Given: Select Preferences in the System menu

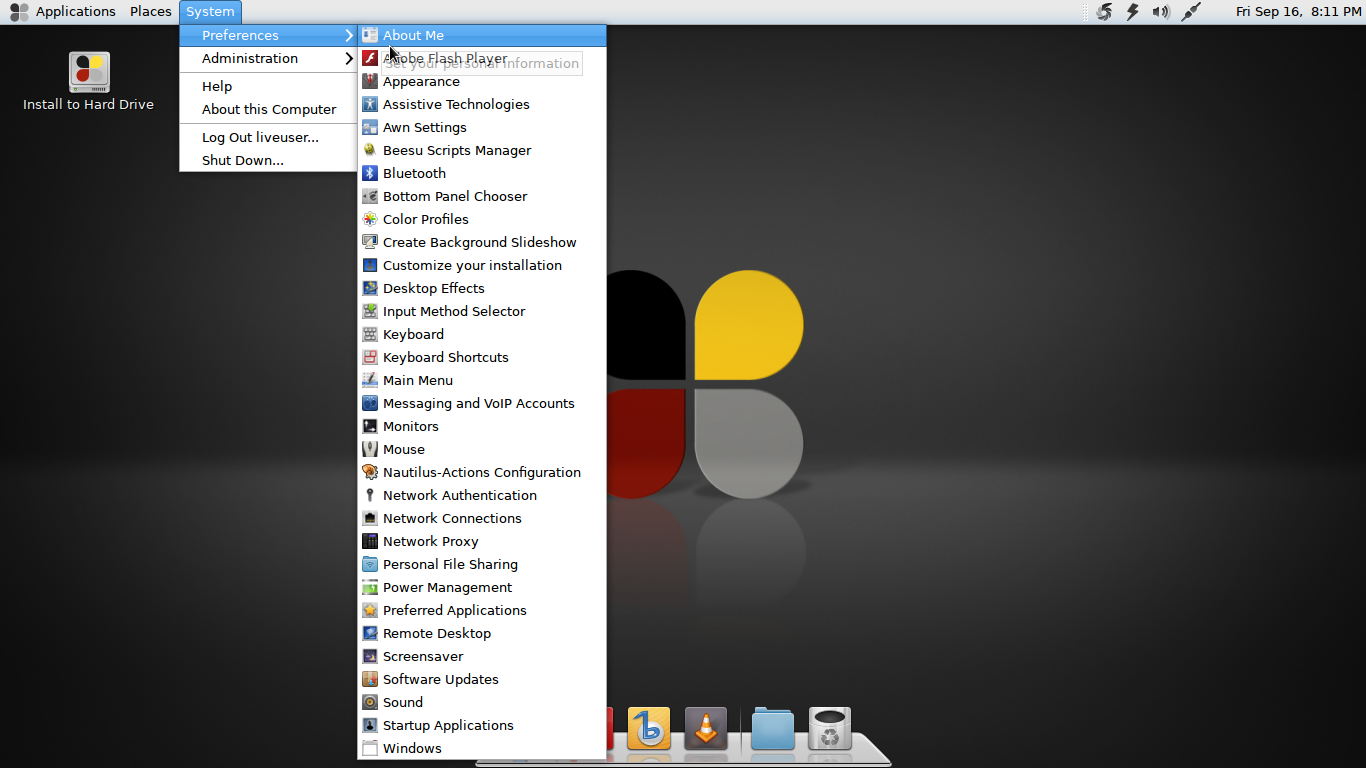Looking at the screenshot, I should (268, 35).
